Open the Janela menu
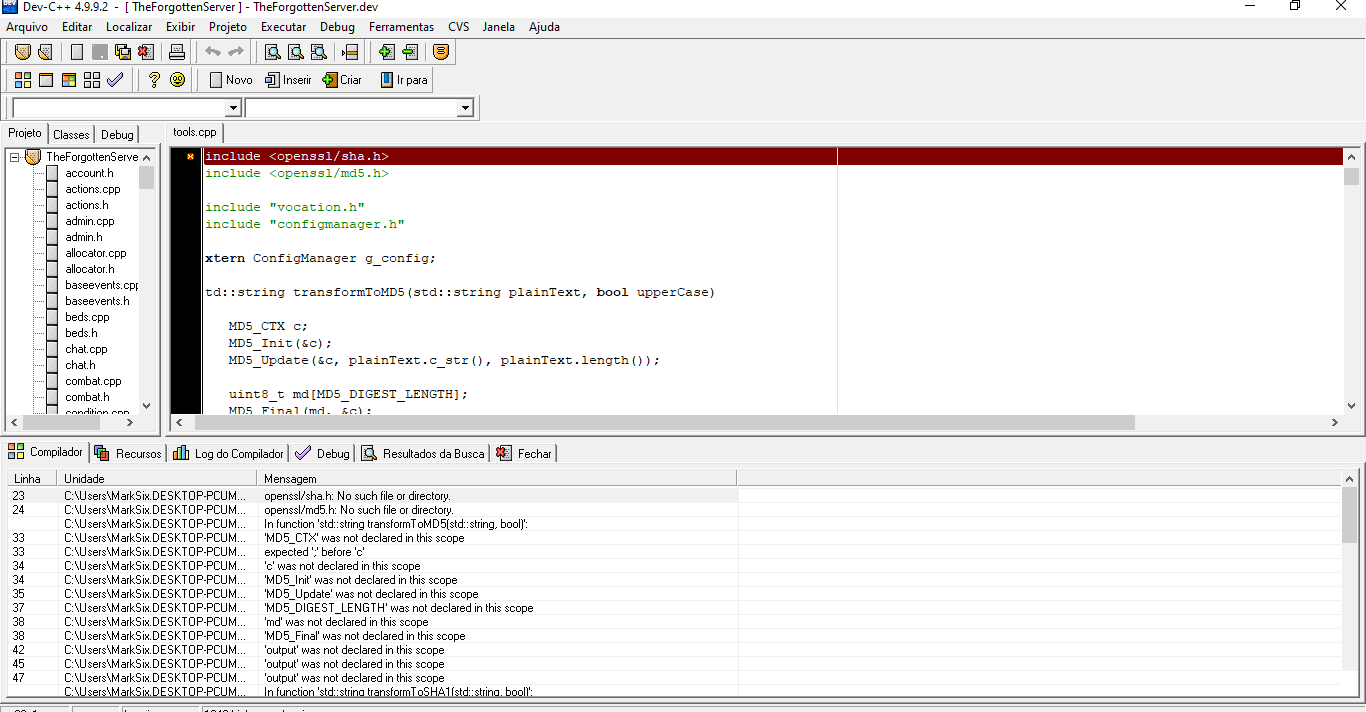This screenshot has width=1366, height=712. [499, 27]
